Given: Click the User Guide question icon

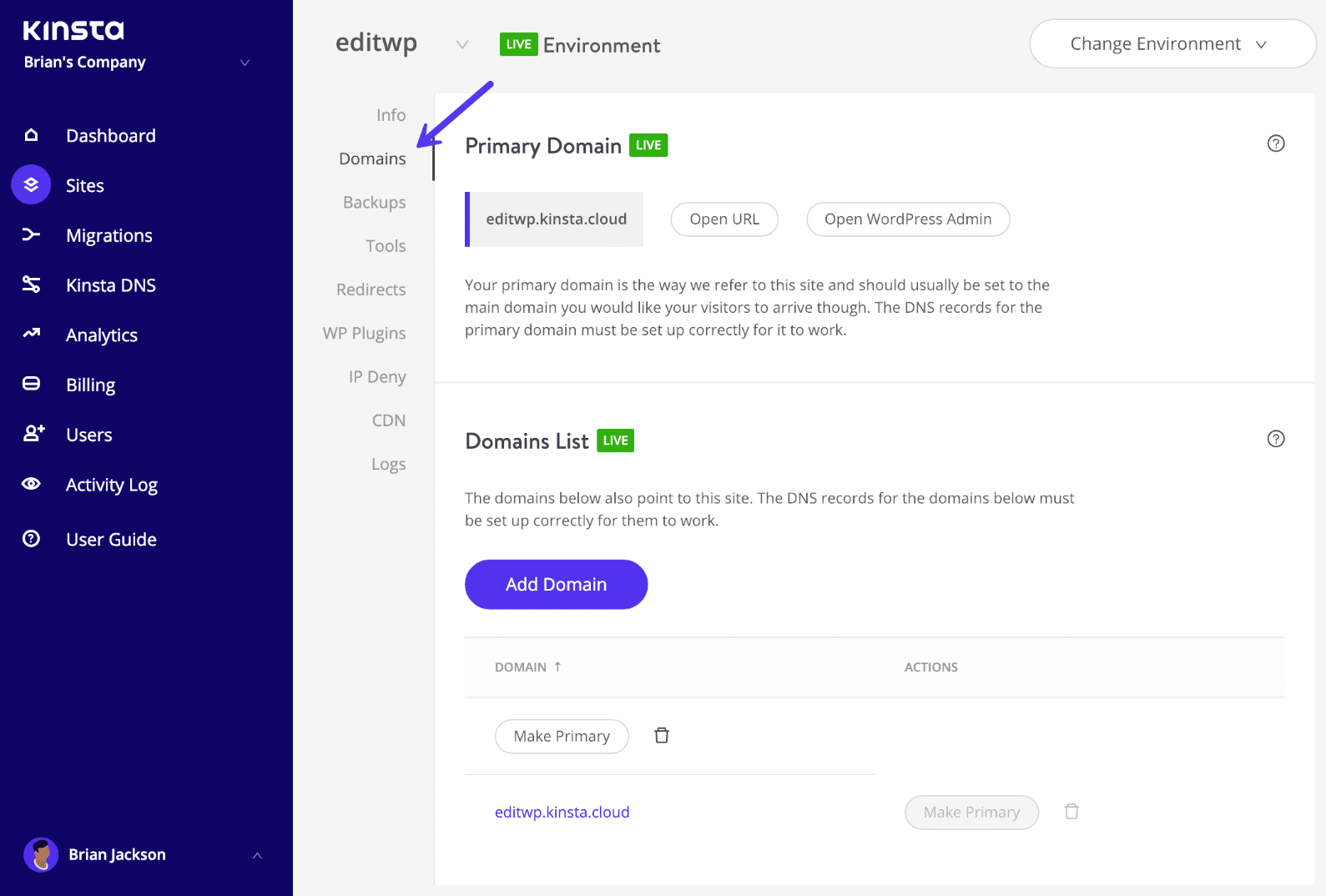Looking at the screenshot, I should point(31,539).
